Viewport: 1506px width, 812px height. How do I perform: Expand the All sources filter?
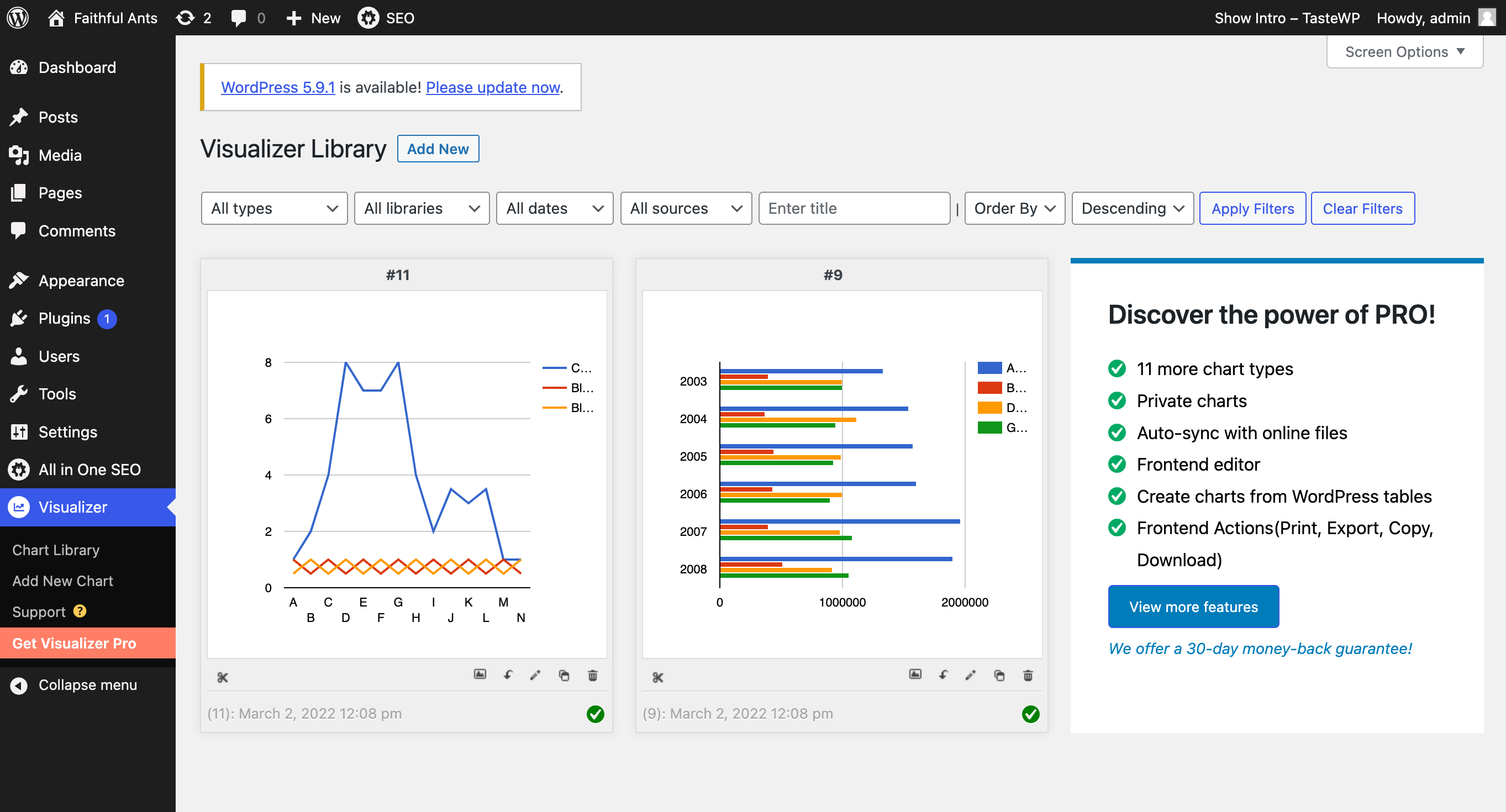685,209
